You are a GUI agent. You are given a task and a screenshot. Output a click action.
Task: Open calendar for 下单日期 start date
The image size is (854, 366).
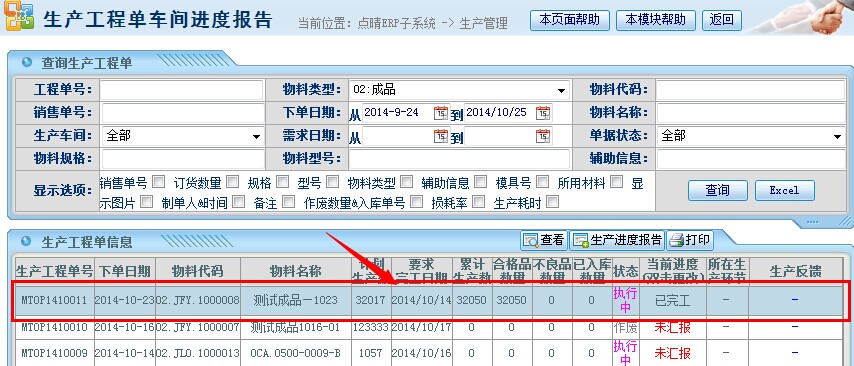click(x=441, y=113)
